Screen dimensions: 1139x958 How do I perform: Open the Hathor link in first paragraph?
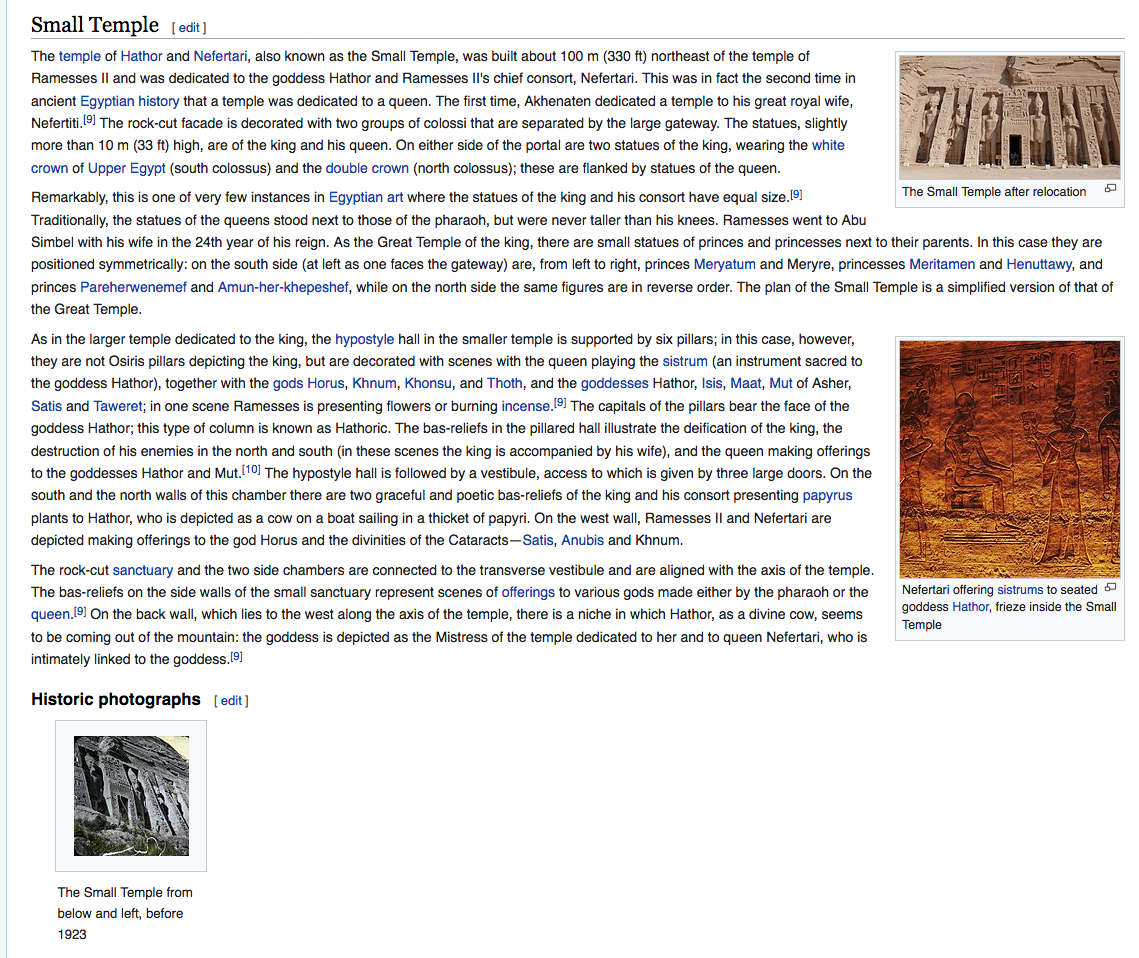click(141, 56)
